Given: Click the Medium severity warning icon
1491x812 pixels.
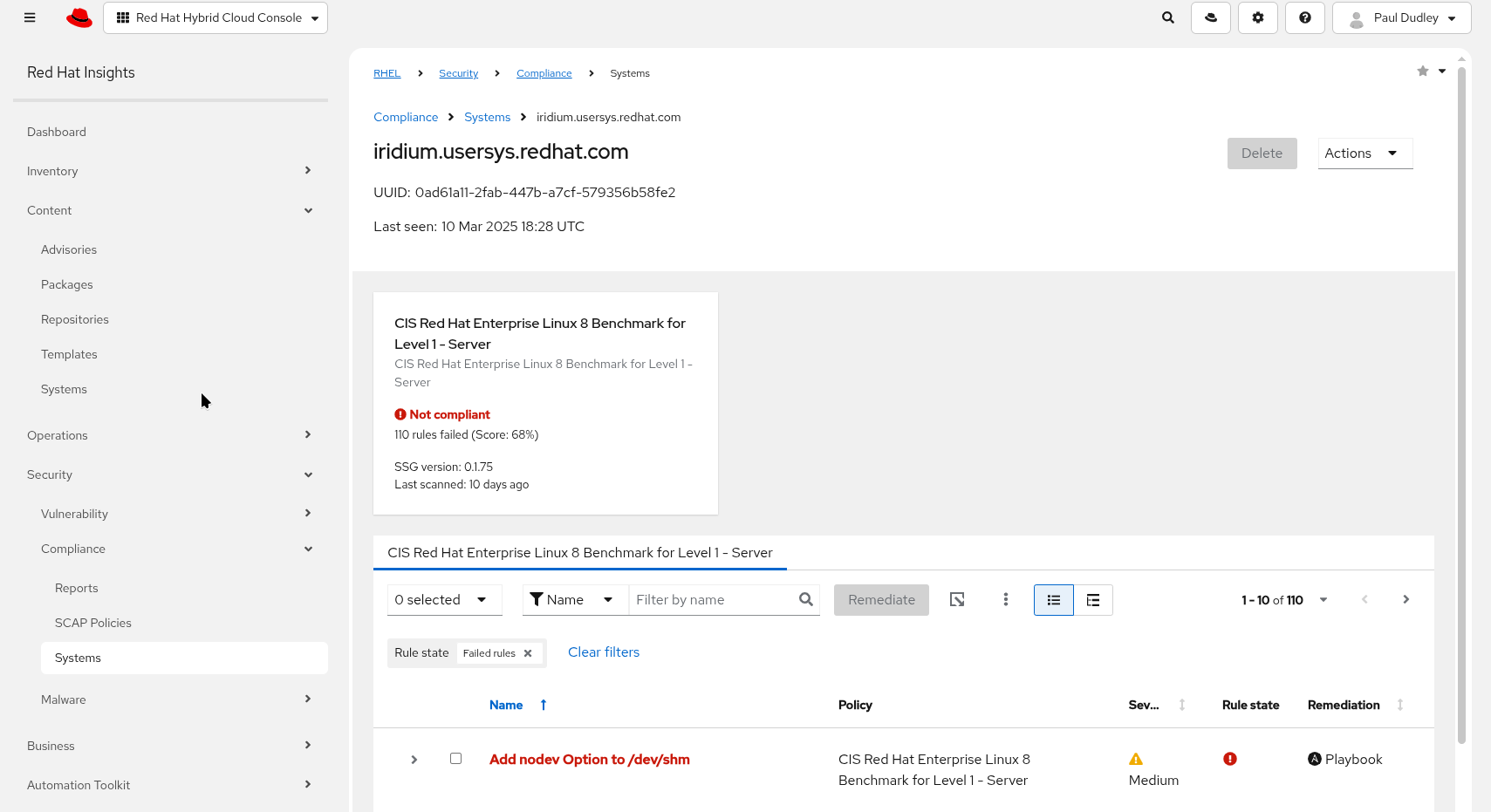Looking at the screenshot, I should [1136, 759].
